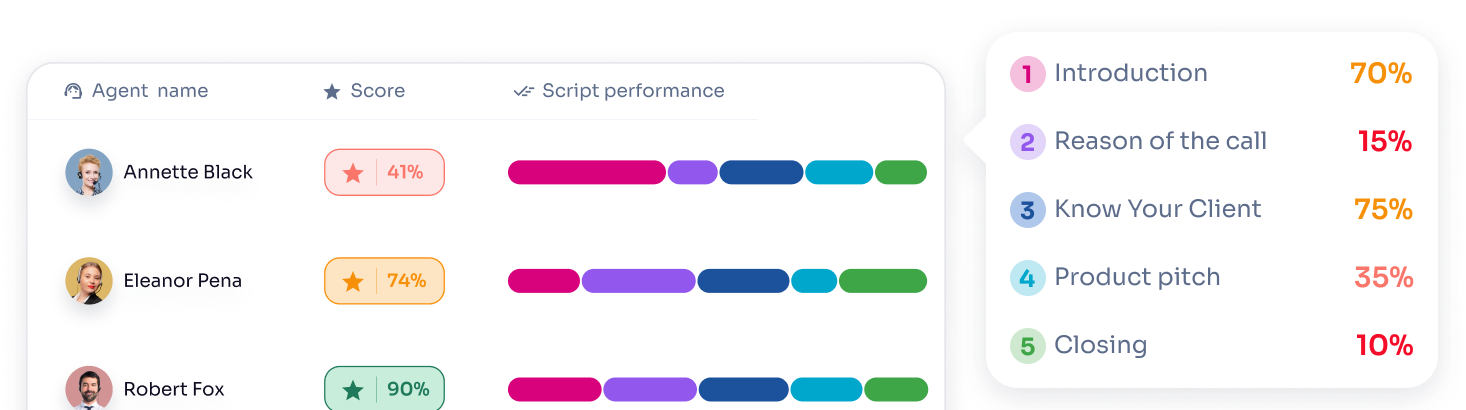Click Eleanor Pena's 74% score badge
This screenshot has width=1466, height=410.
coord(384,281)
